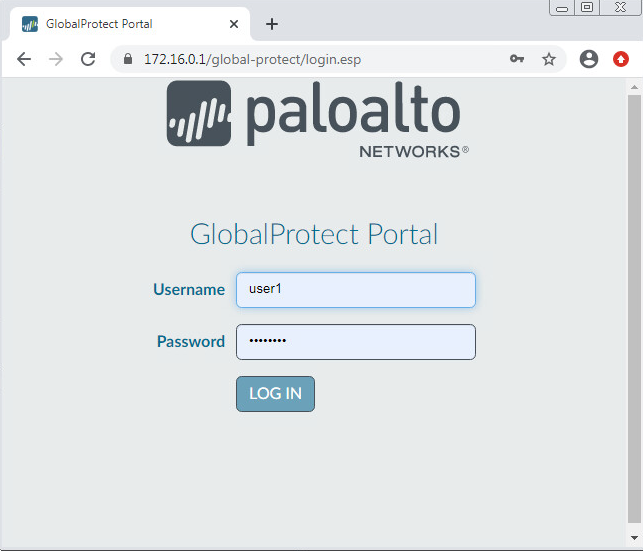Click the tab's GlobalProtect favicon
The image size is (643, 551).
30,24
